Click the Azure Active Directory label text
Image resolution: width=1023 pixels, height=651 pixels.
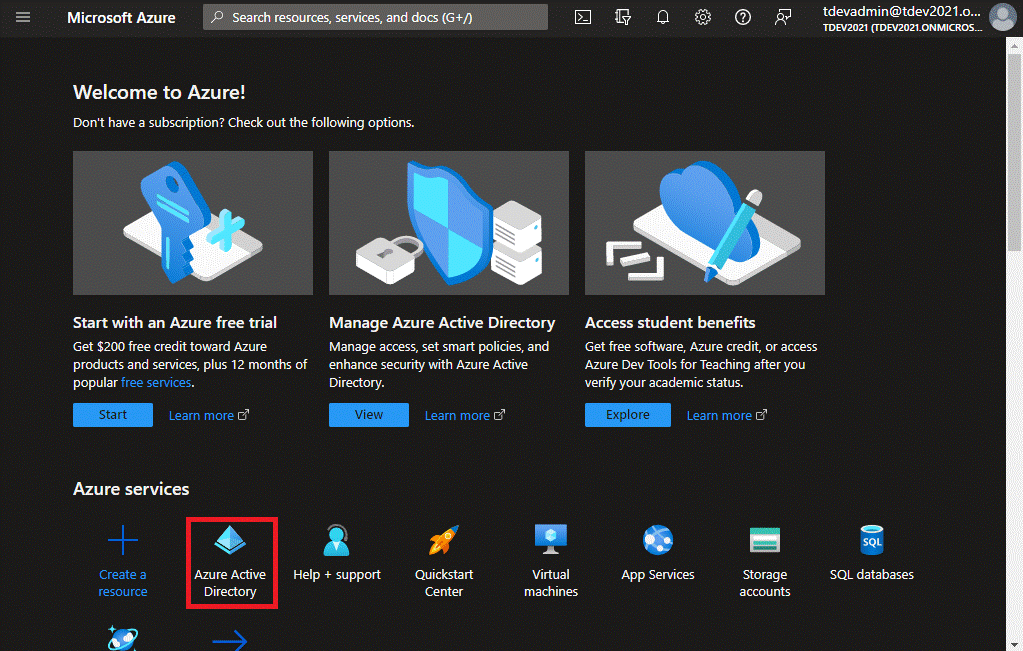pos(230,583)
